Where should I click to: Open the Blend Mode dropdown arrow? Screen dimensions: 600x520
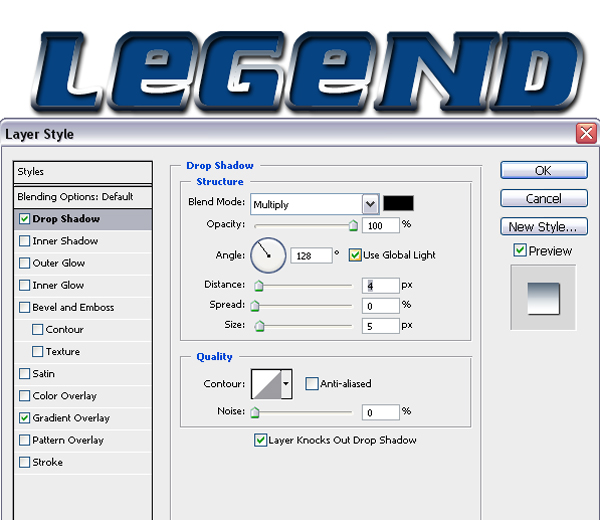[370, 204]
